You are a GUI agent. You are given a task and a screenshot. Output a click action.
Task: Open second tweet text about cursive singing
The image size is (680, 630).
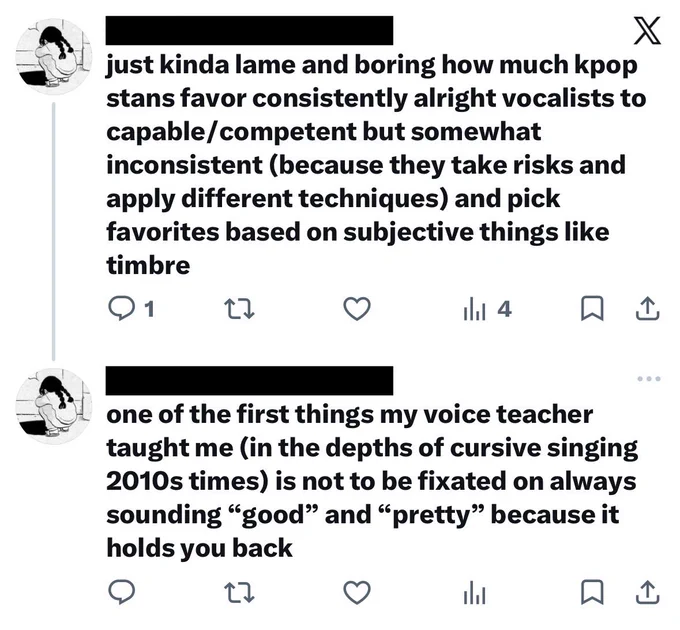pyautogui.click(x=372, y=481)
